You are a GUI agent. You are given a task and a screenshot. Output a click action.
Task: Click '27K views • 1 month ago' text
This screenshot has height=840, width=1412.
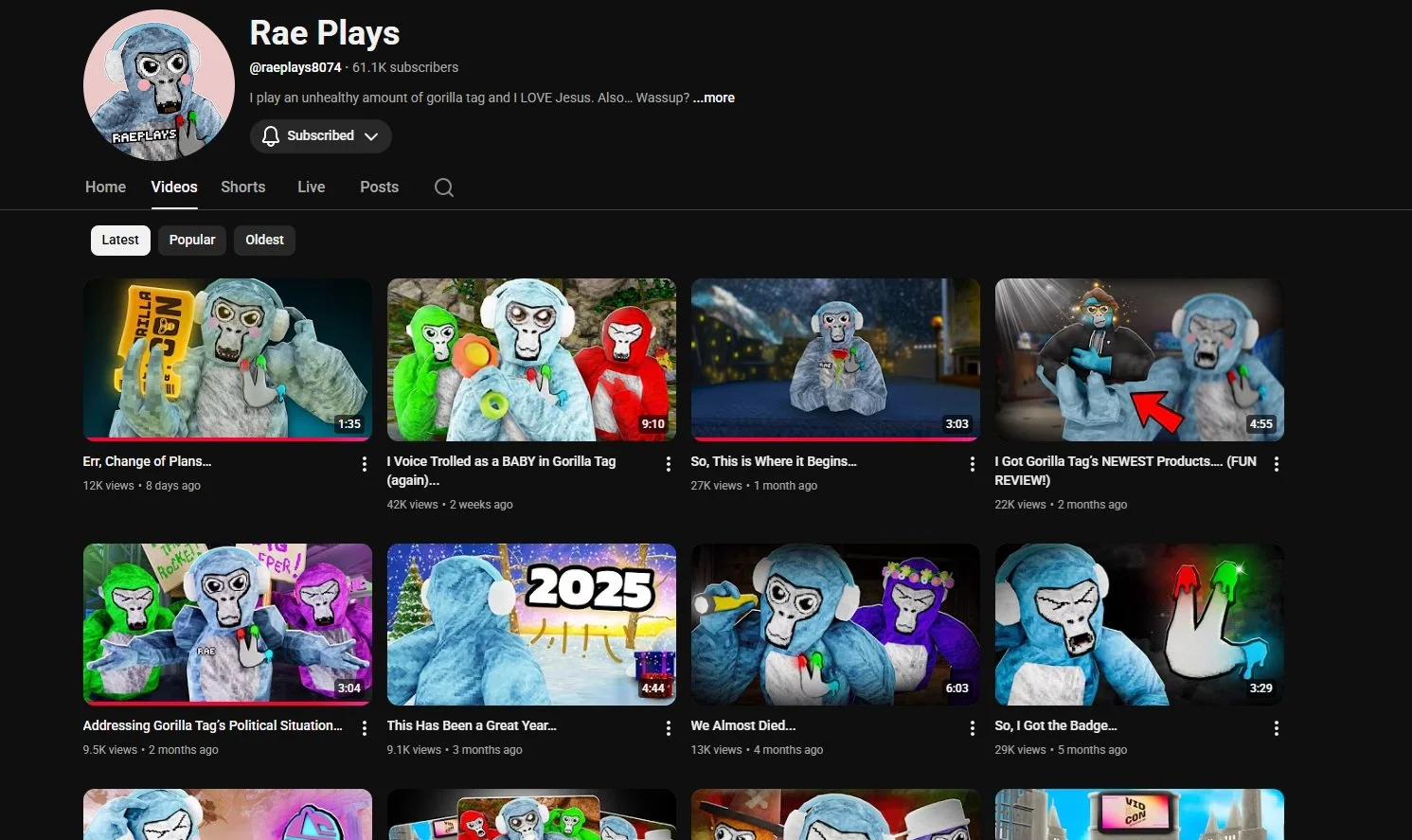coord(754,486)
